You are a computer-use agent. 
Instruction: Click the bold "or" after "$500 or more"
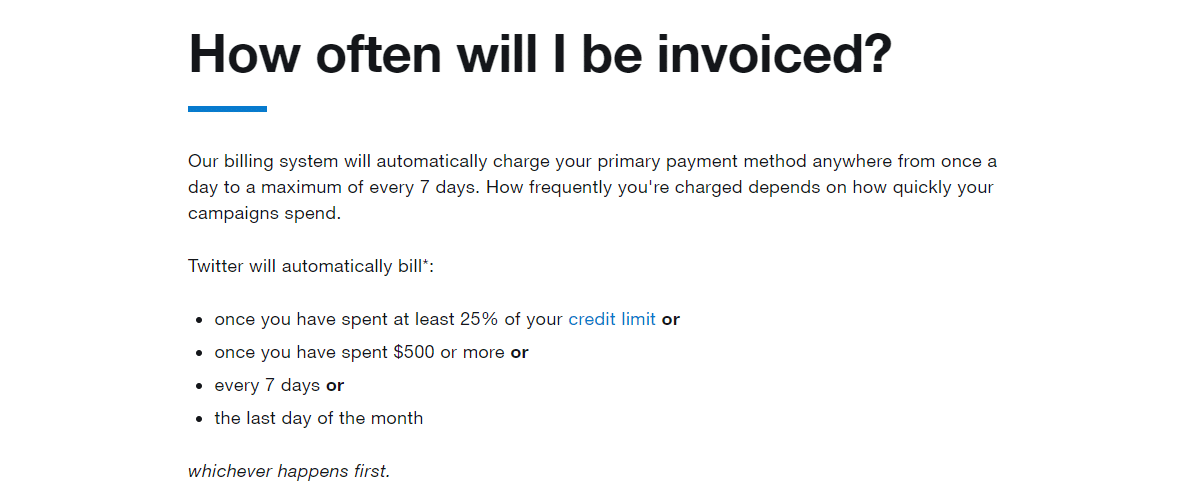519,353
